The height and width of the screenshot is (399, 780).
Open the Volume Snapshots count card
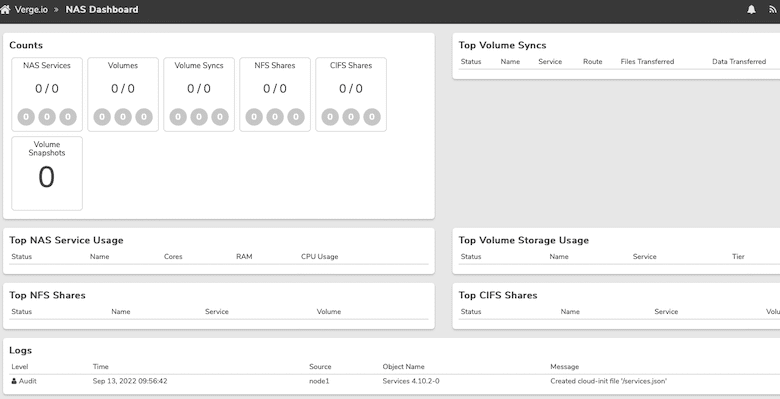point(47,174)
